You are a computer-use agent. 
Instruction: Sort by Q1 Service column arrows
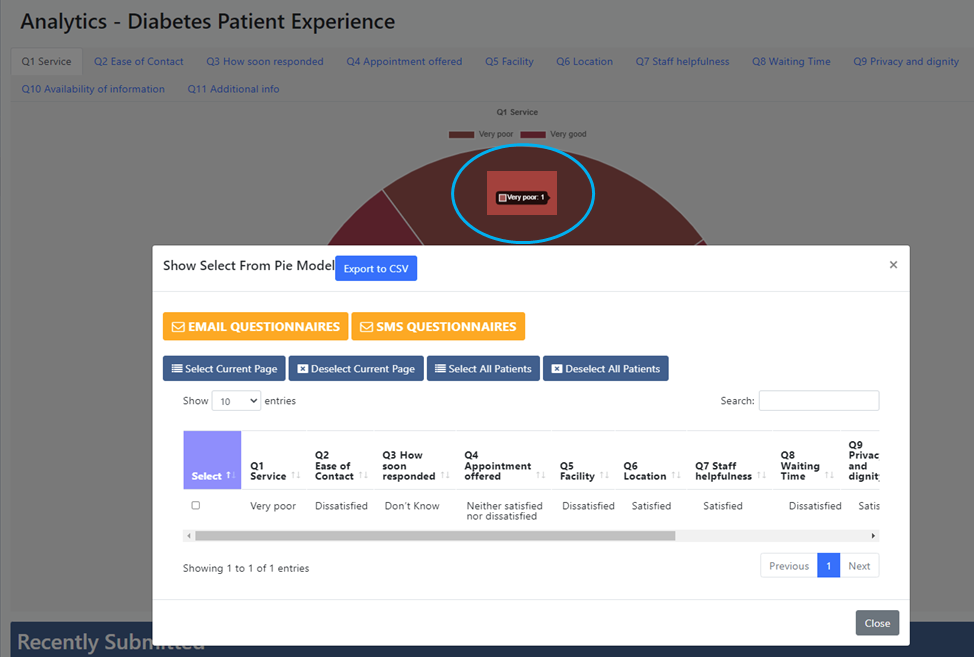[295, 476]
